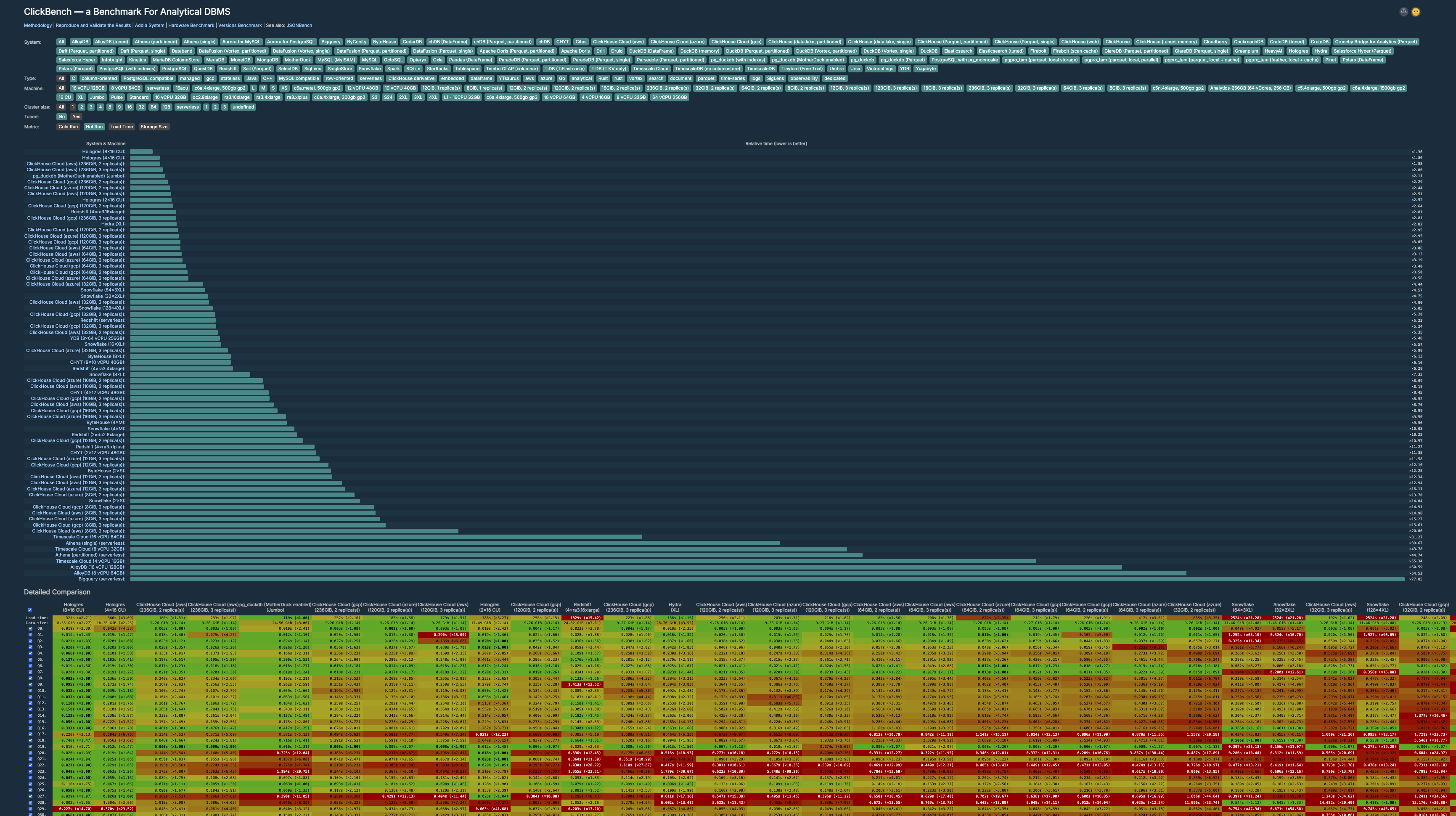
Task: Toggle the Jumbo machine filter
Action: click(x=97, y=97)
